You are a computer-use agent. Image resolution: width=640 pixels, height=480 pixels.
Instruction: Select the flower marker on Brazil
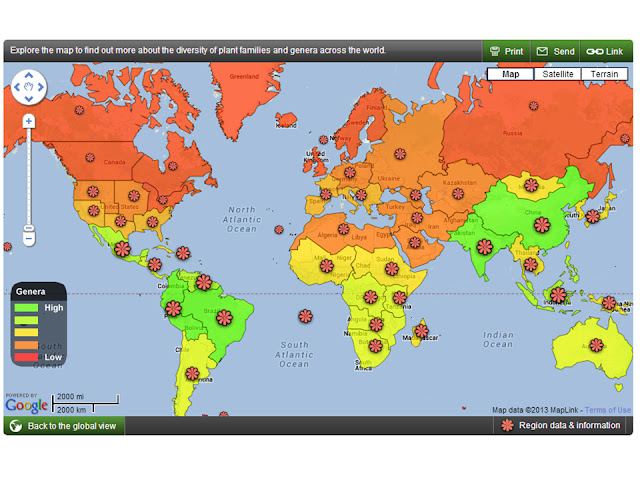[224, 318]
